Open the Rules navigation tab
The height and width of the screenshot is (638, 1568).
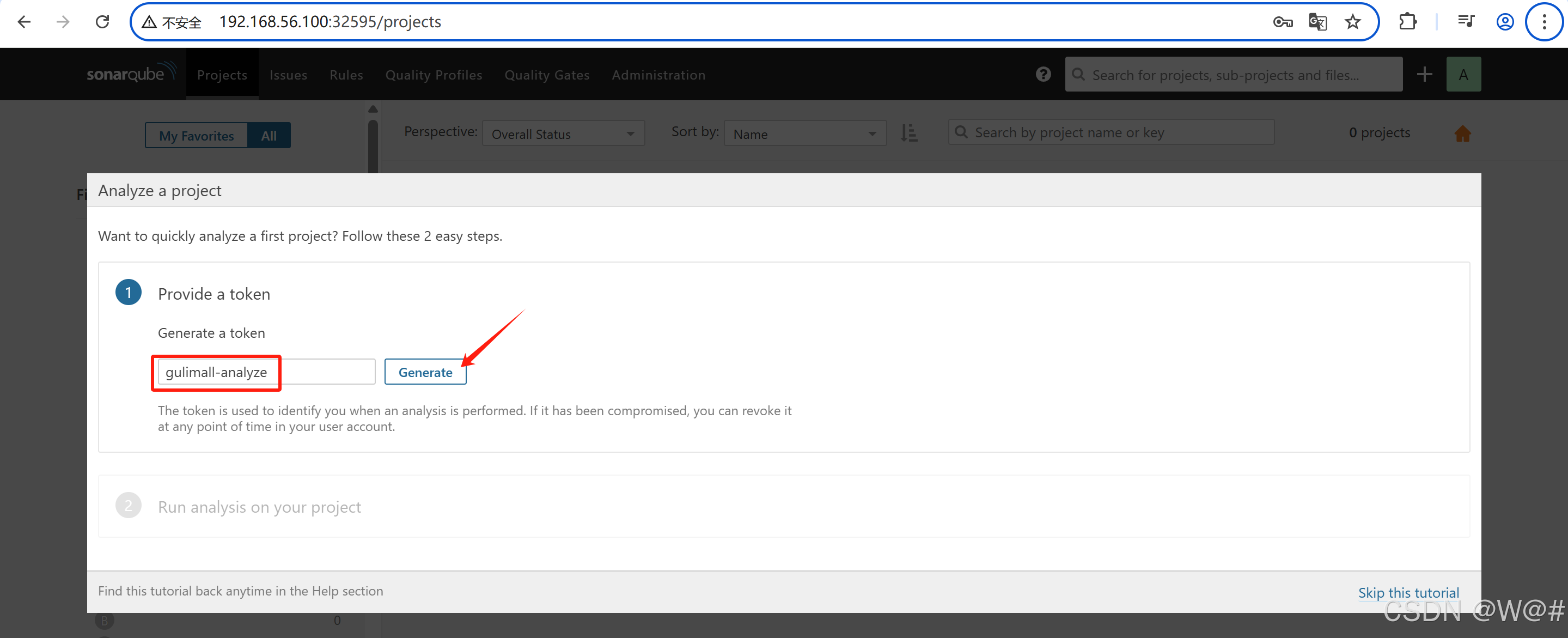click(x=346, y=75)
